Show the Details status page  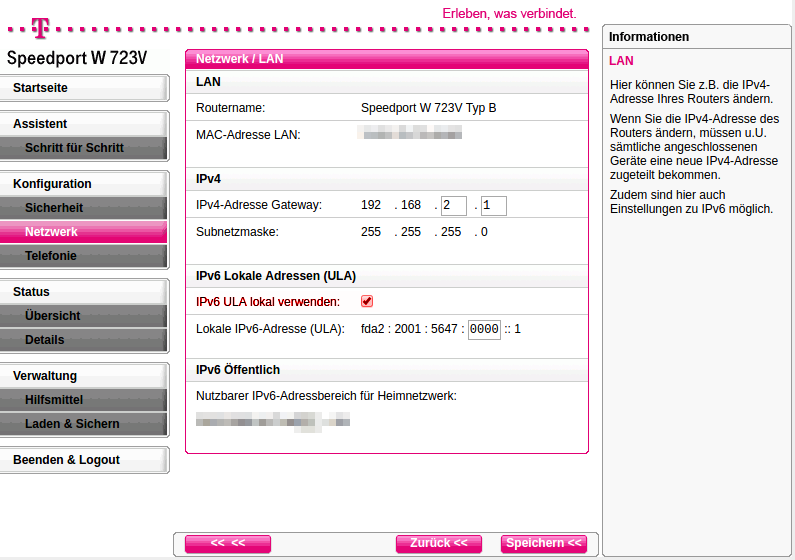84,340
